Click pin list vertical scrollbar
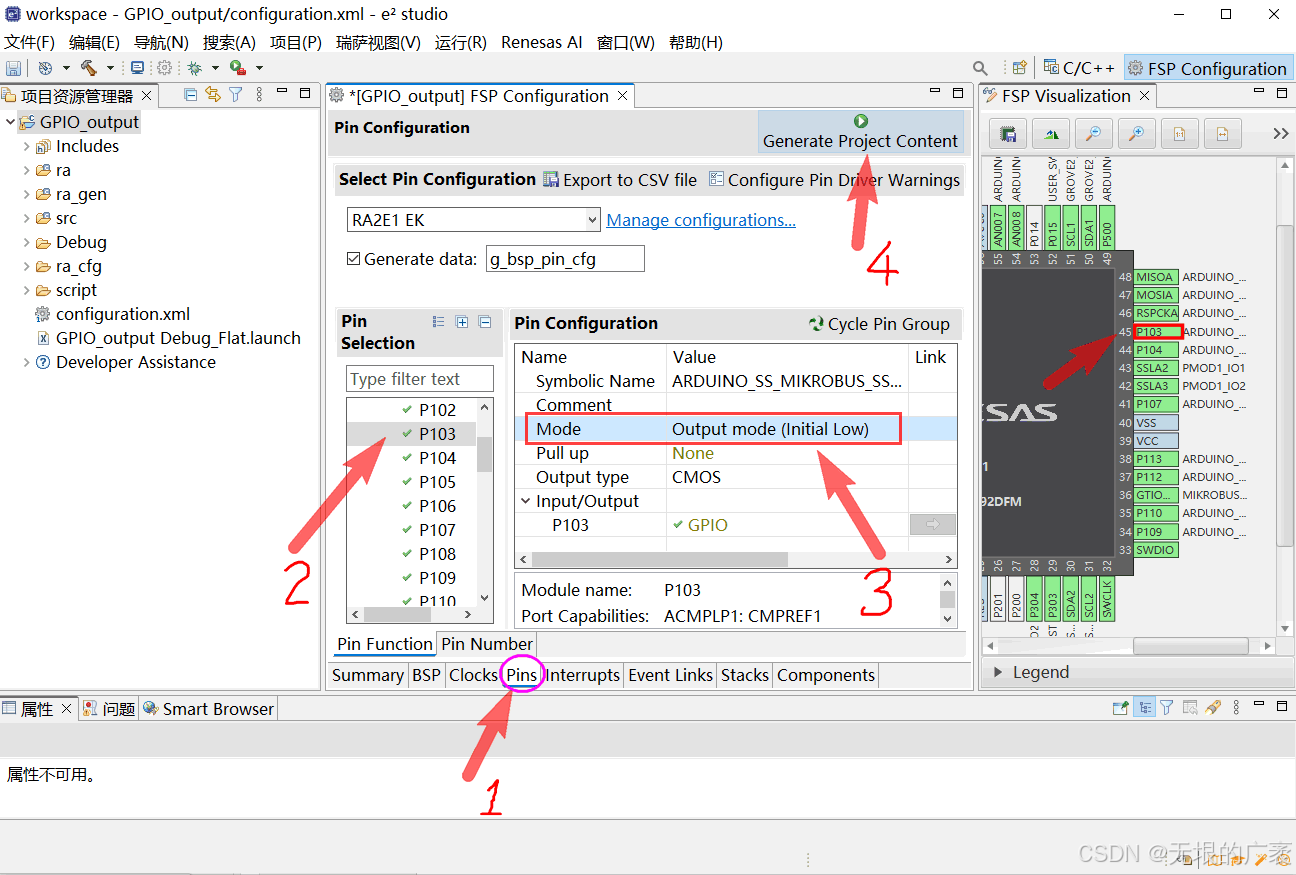 484,454
